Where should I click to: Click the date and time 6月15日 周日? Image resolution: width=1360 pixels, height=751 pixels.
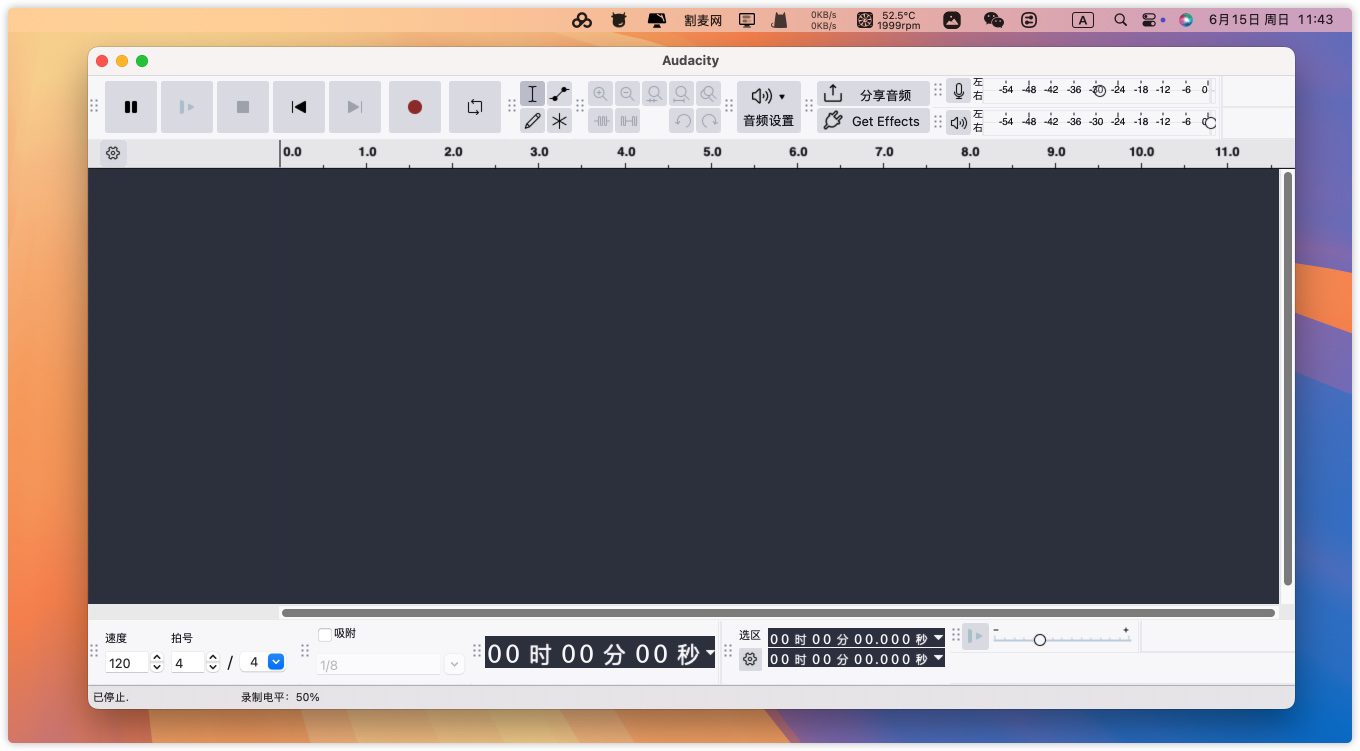point(1249,20)
